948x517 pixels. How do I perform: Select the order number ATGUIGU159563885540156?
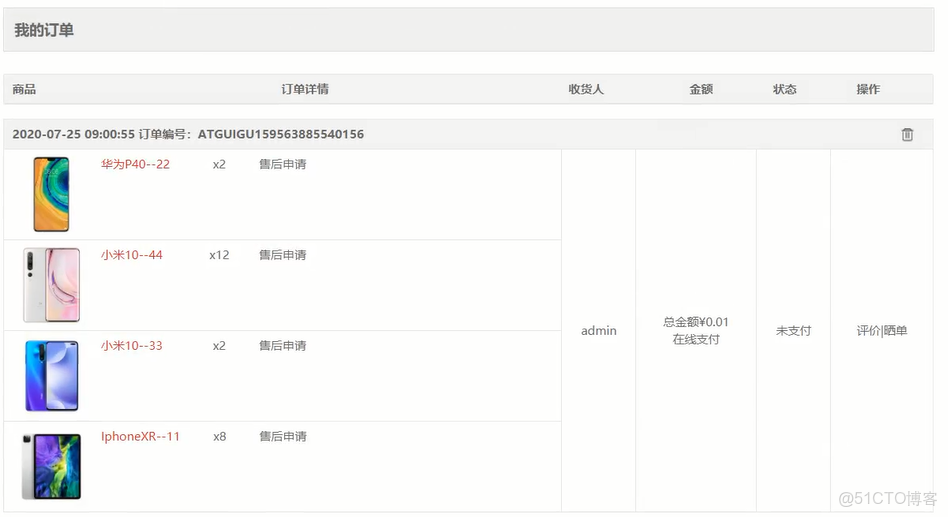(x=281, y=134)
